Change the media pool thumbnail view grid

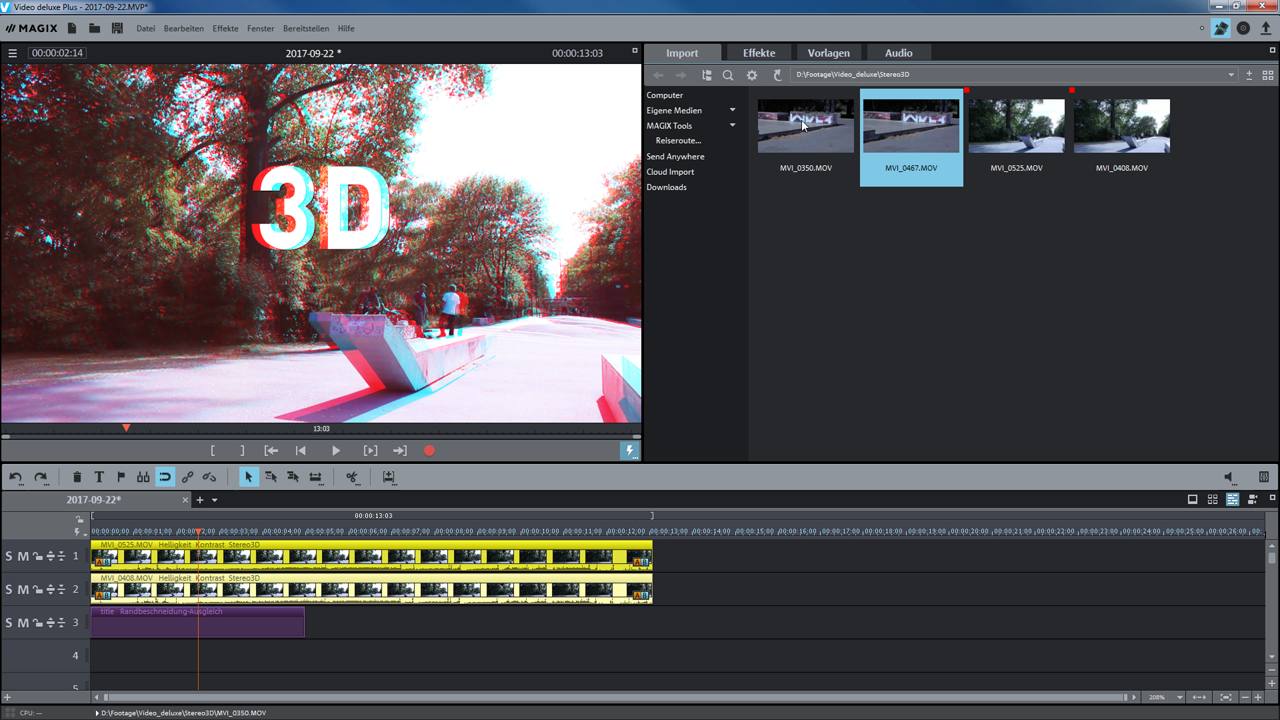coord(1268,75)
